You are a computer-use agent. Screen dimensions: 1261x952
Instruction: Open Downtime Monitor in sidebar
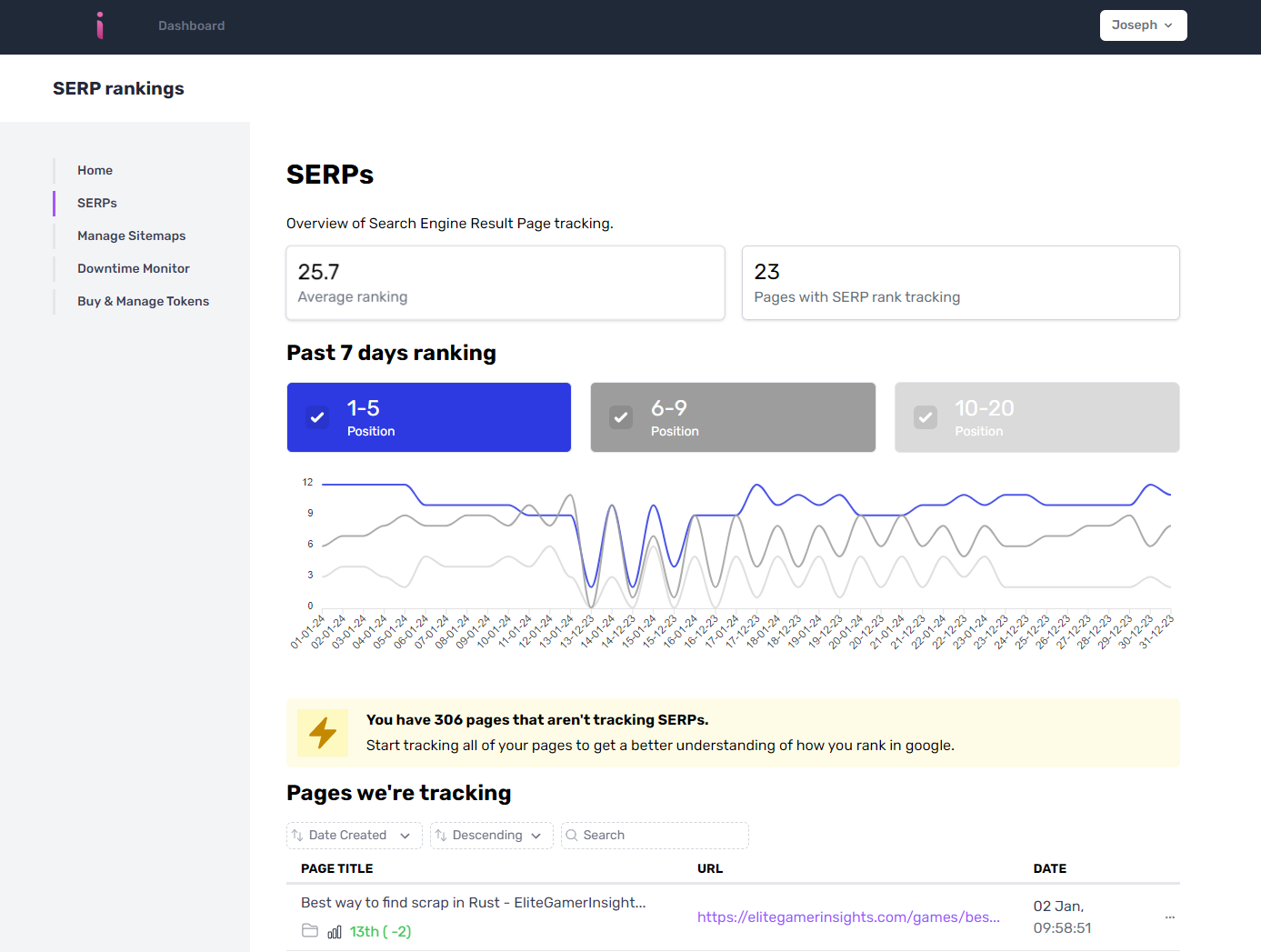pos(134,268)
